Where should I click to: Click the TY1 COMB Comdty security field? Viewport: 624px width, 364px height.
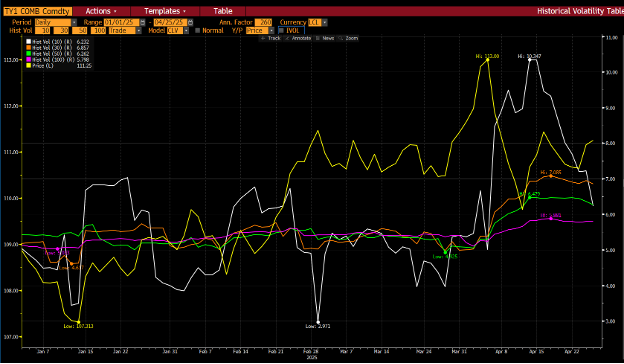[37, 11]
